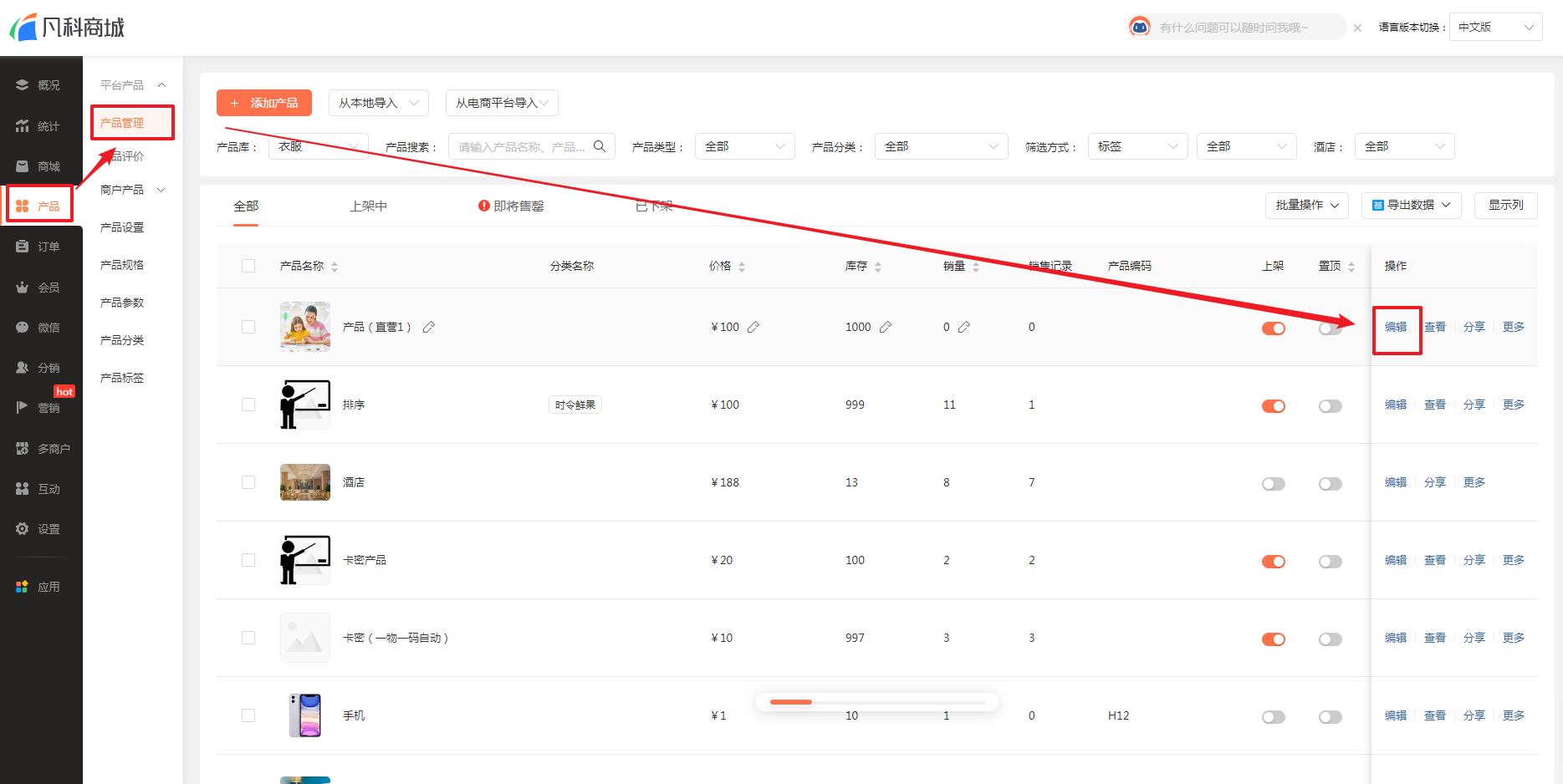The width and height of the screenshot is (1563, 784).
Task: Open the 多商户 multi-merchant sidebar icon
Action: click(23, 448)
